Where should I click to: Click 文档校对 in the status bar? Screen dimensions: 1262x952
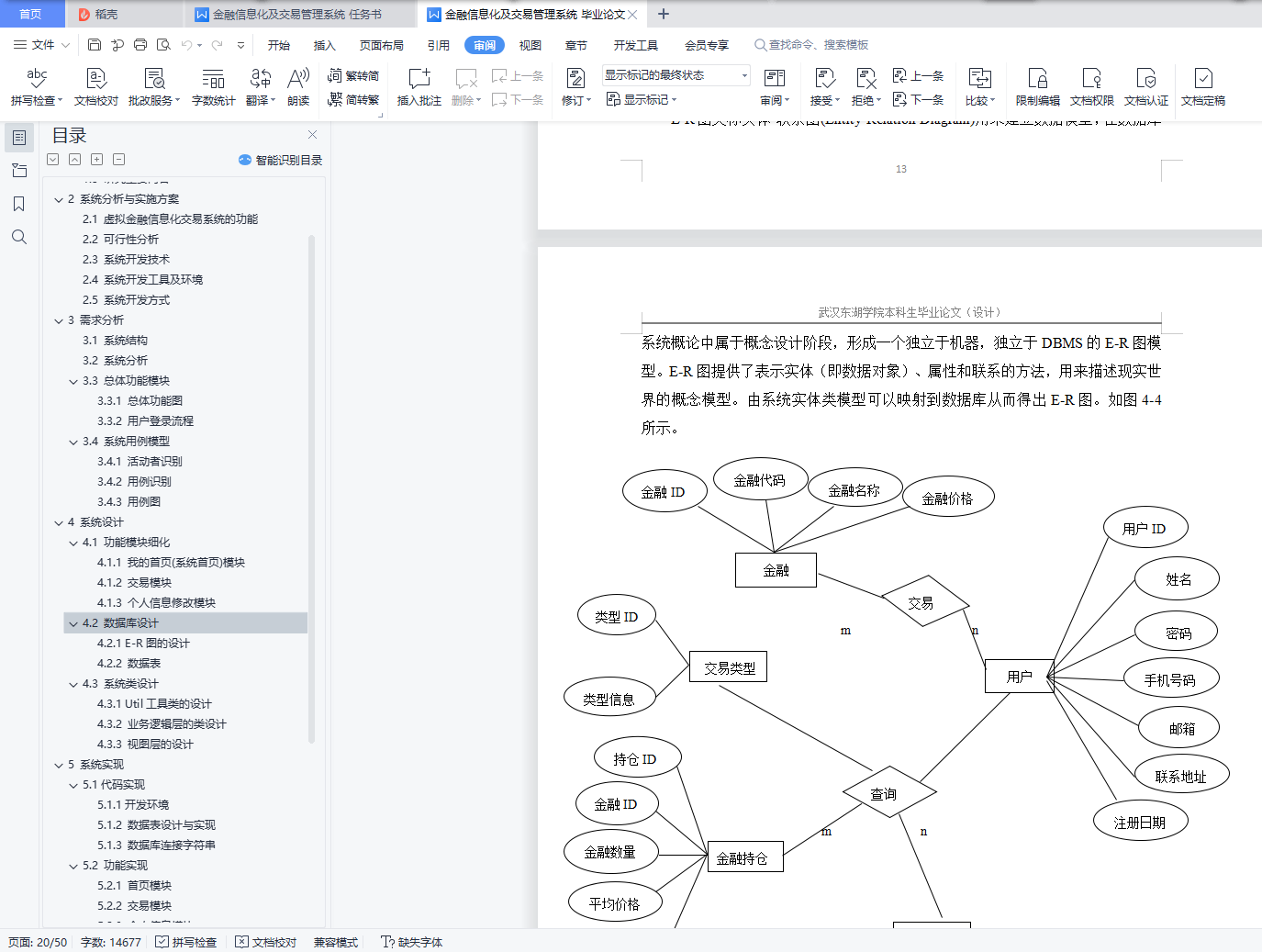point(266,942)
